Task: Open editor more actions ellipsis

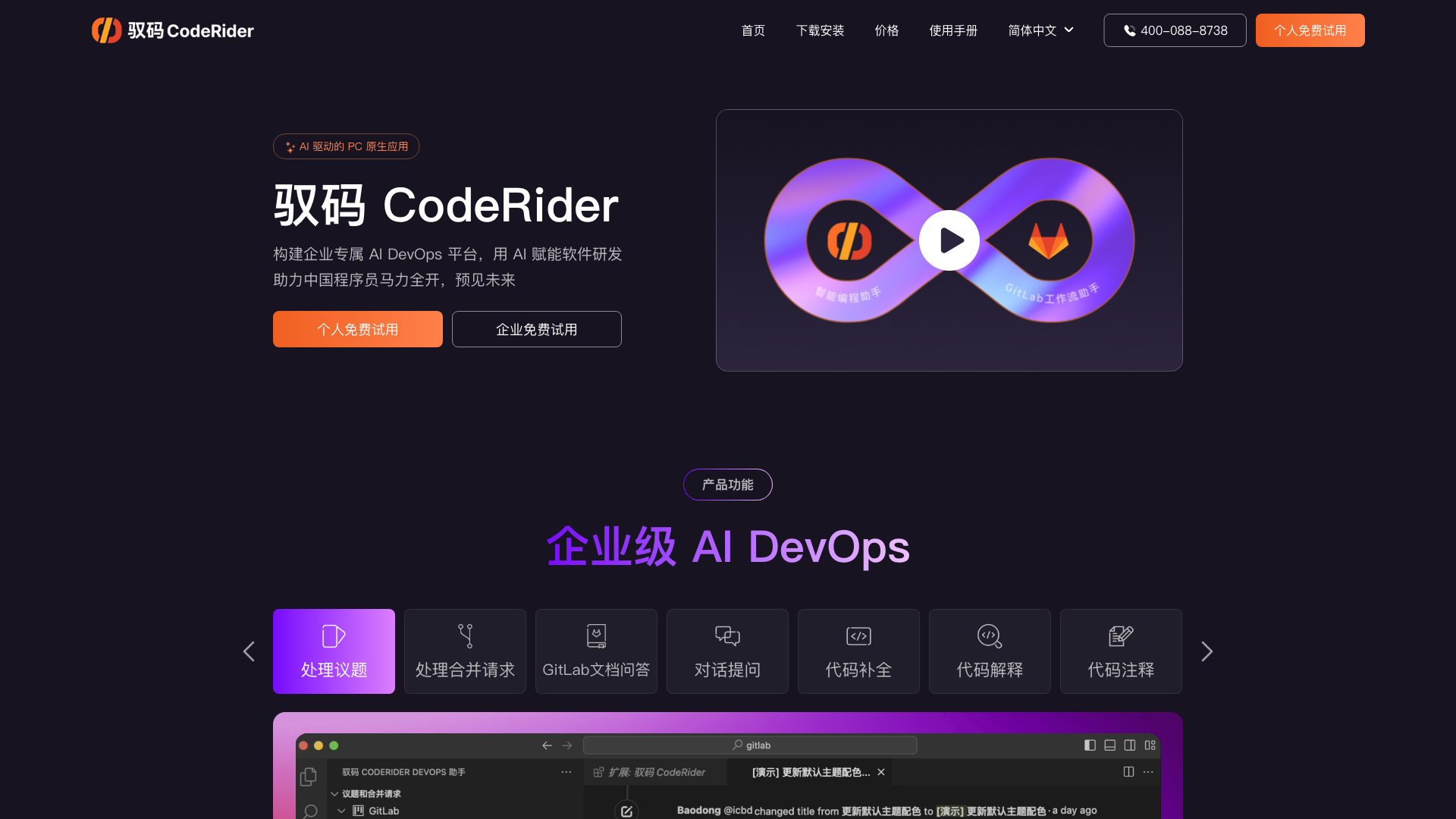Action: (x=1148, y=772)
